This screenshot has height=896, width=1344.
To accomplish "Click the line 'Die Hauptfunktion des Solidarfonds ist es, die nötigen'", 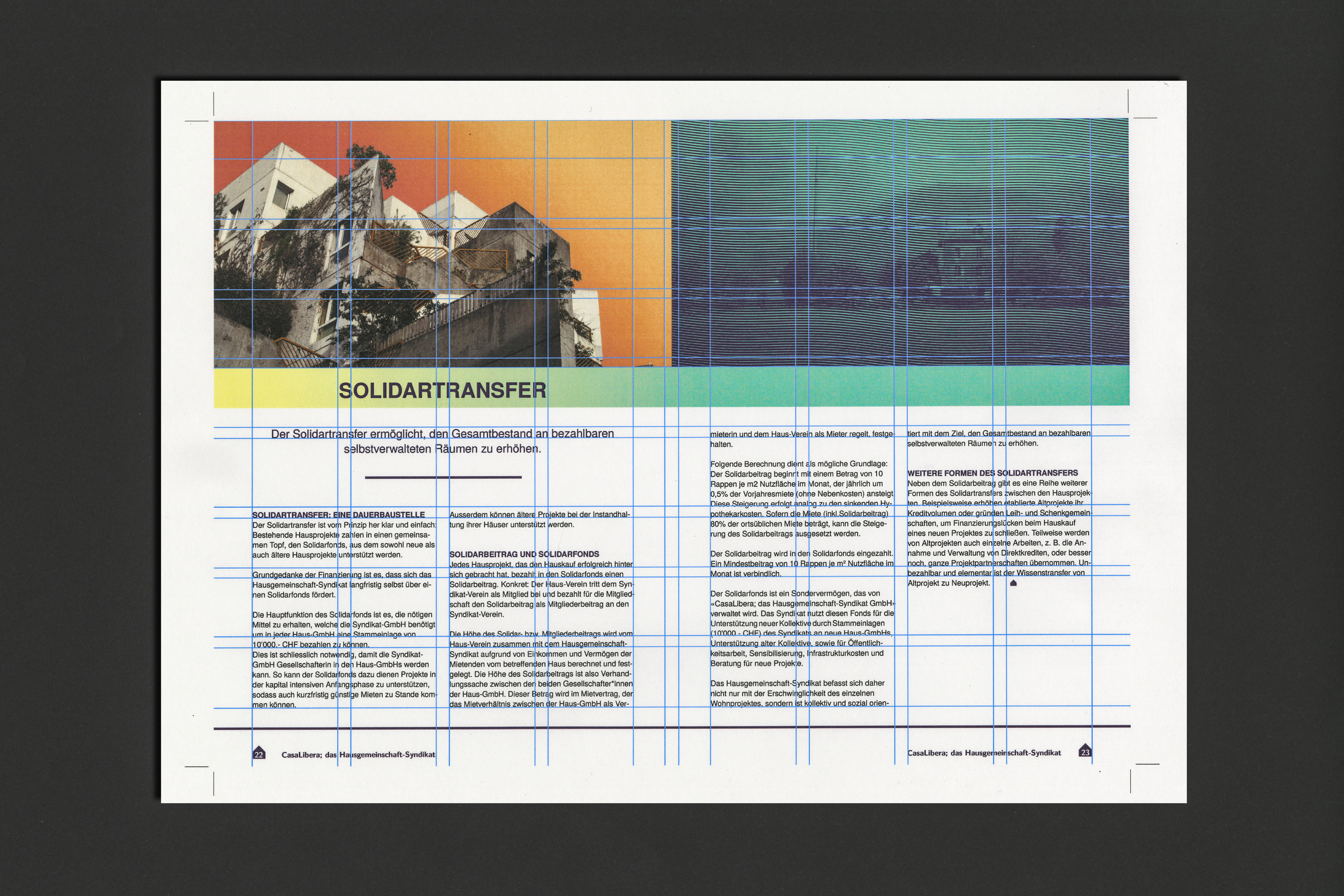I will (x=342, y=615).
